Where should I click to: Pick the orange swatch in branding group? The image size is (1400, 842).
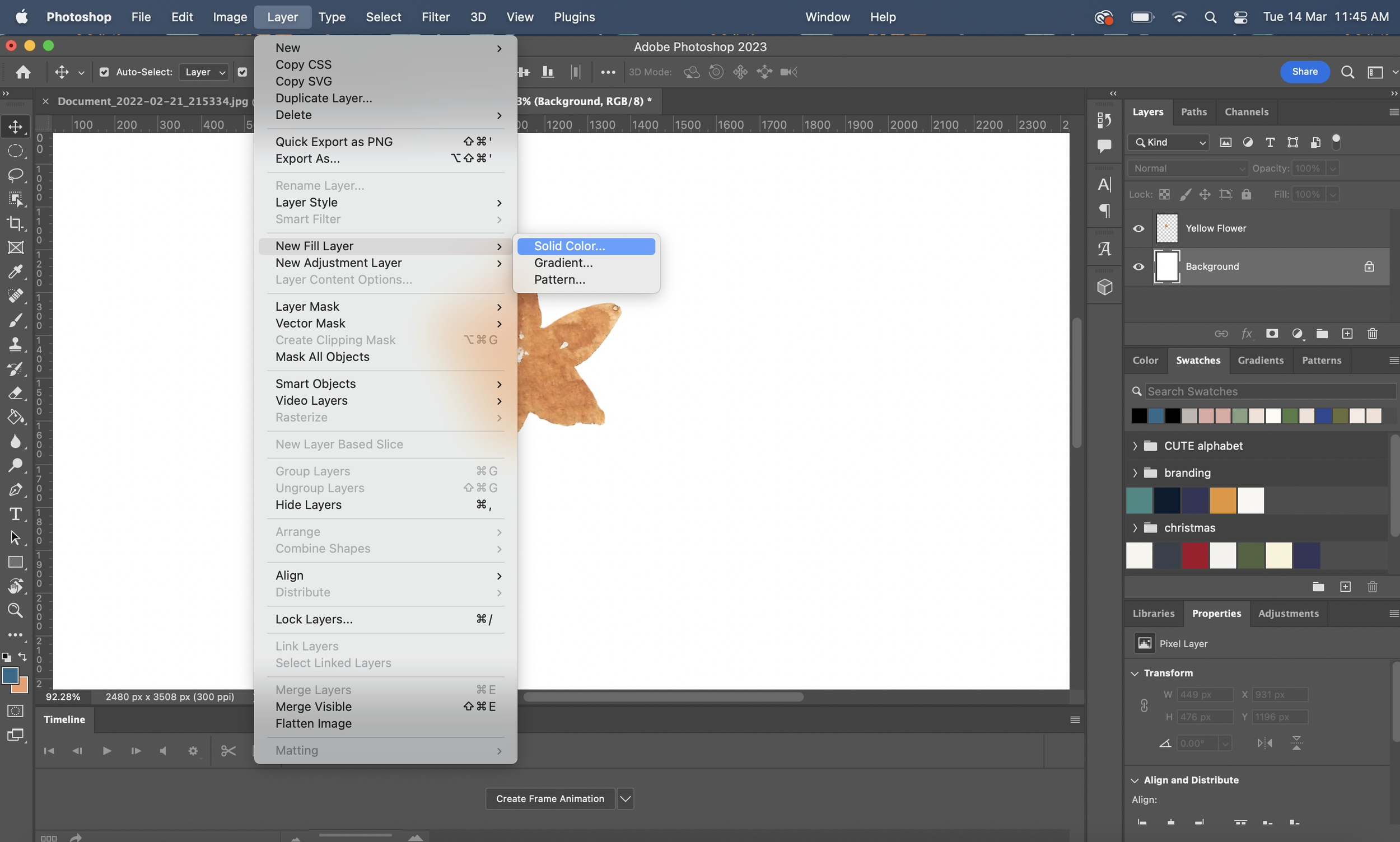pyautogui.click(x=1222, y=500)
